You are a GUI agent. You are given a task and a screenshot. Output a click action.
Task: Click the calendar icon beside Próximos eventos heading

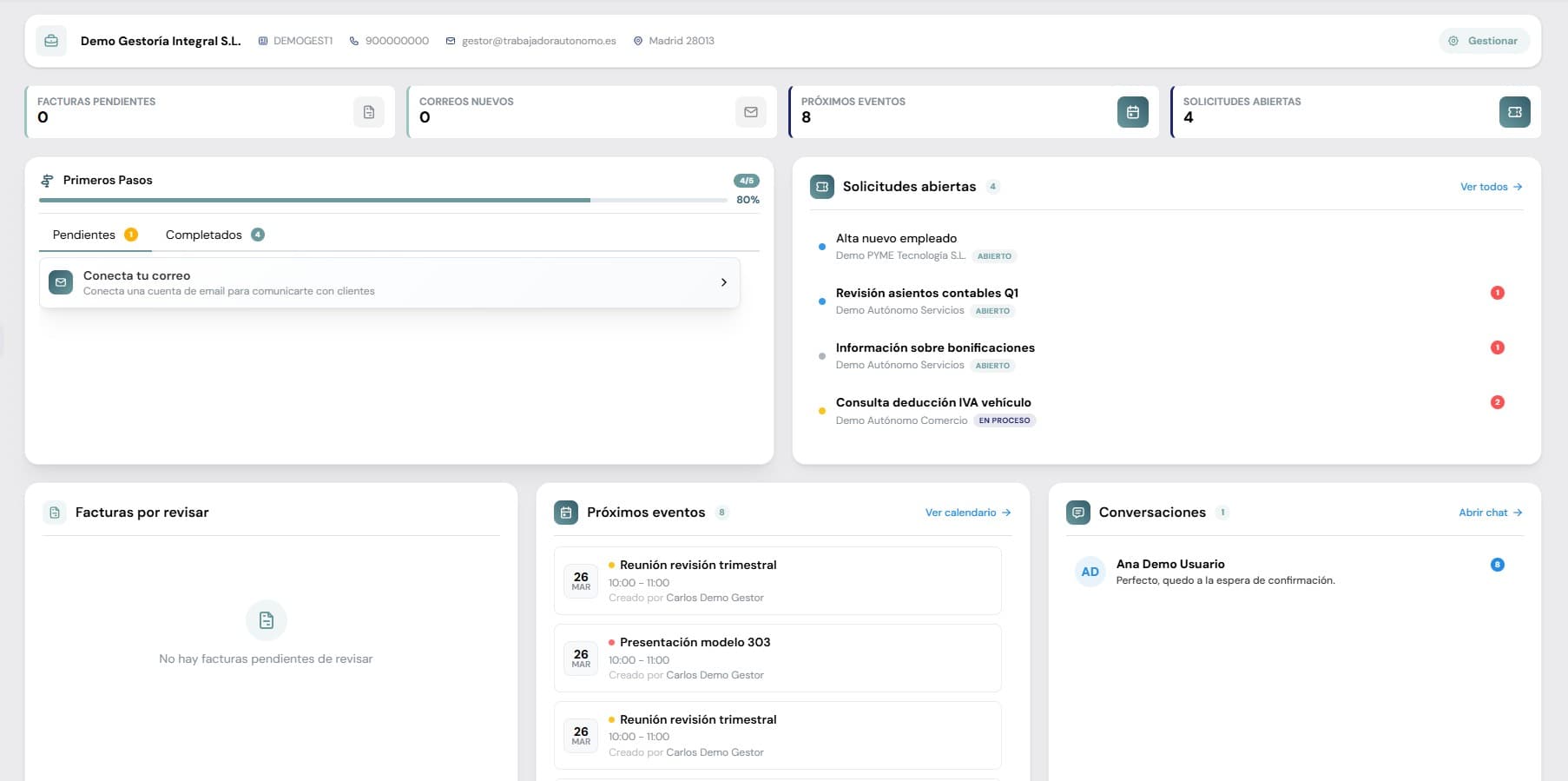[566, 513]
